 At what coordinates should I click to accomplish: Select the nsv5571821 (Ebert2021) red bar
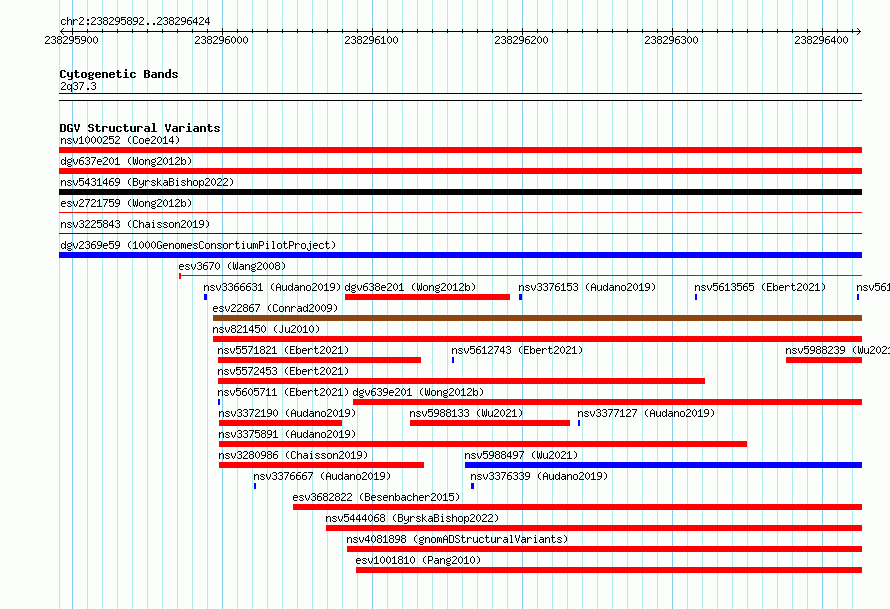click(x=320, y=360)
